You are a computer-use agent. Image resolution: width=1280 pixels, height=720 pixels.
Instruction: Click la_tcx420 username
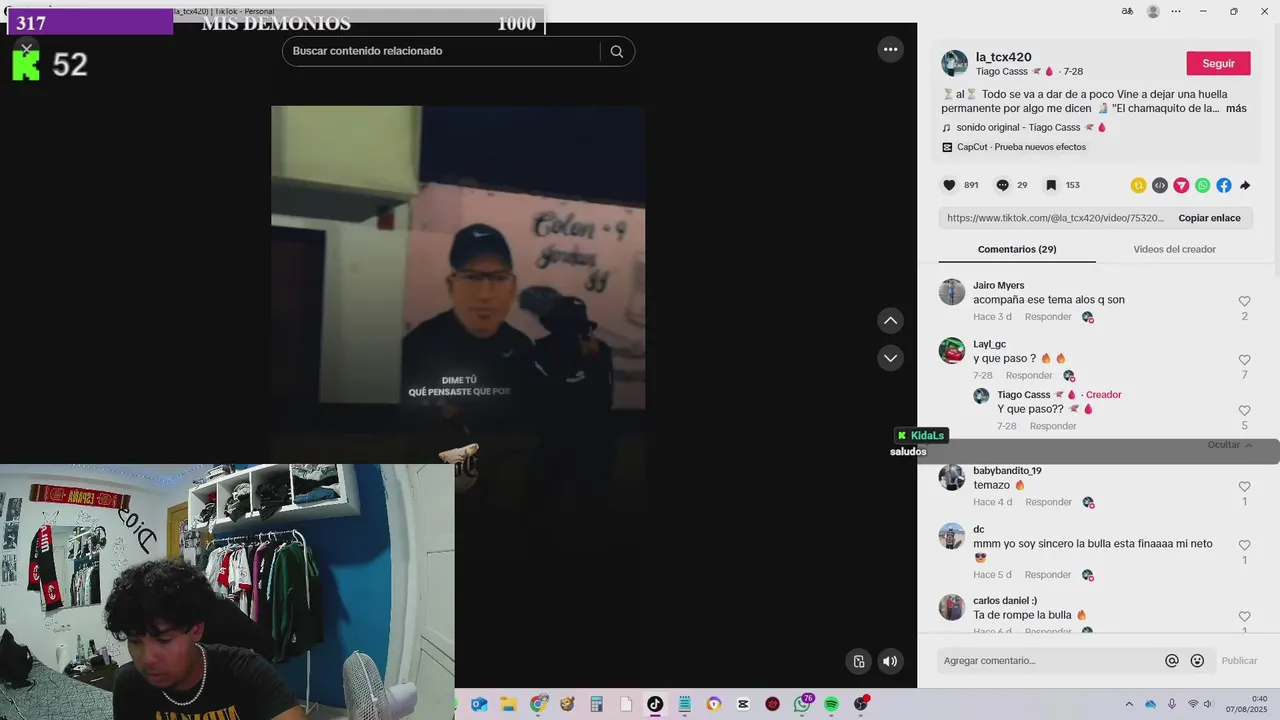(1003, 57)
